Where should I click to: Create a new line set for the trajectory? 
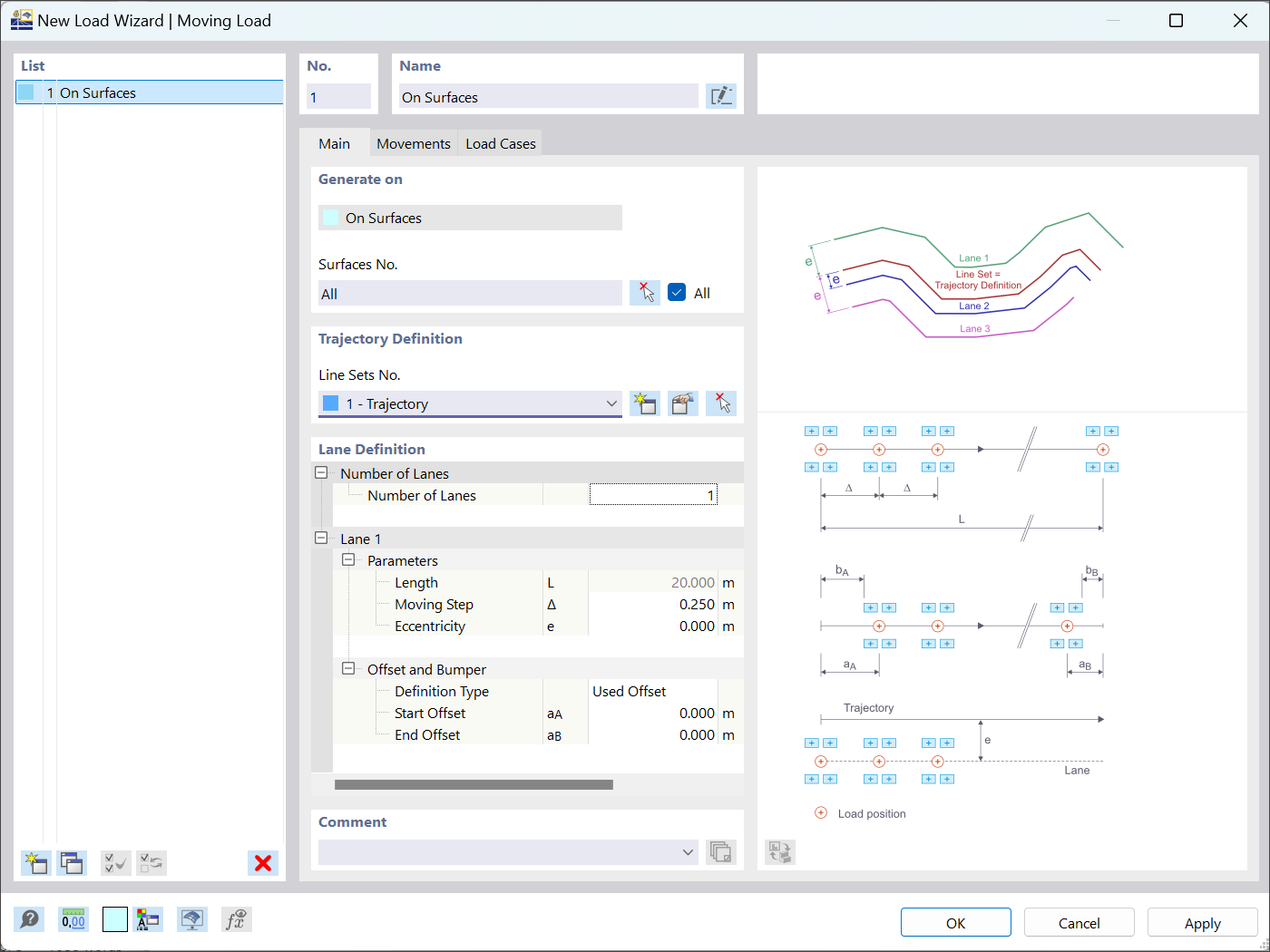pyautogui.click(x=645, y=403)
